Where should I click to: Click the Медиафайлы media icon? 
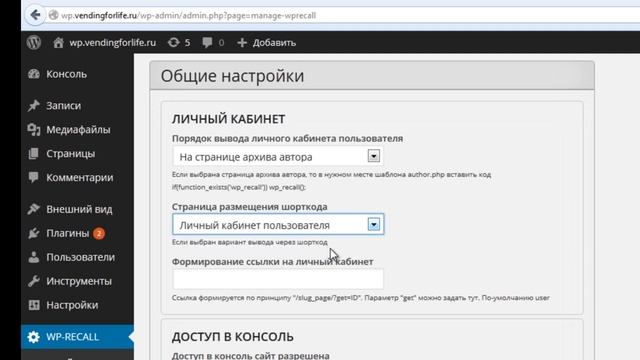34,129
